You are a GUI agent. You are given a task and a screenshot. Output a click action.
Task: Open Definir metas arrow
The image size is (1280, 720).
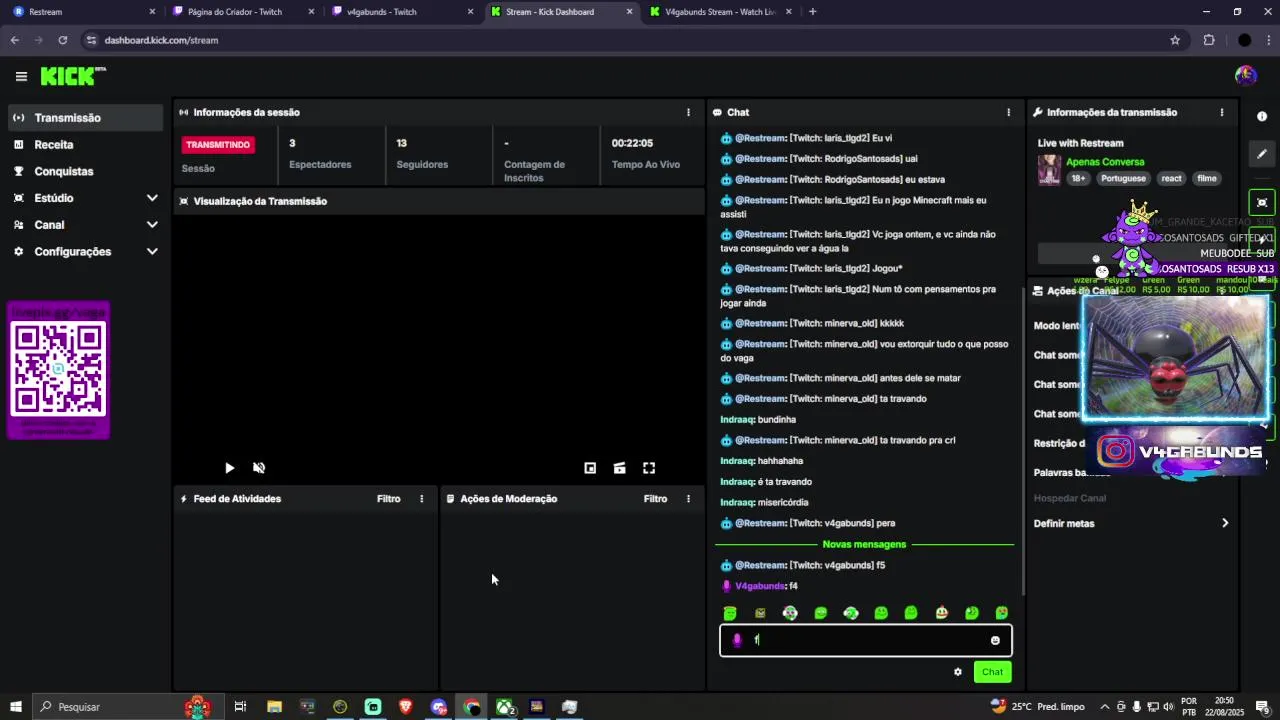click(x=1224, y=523)
